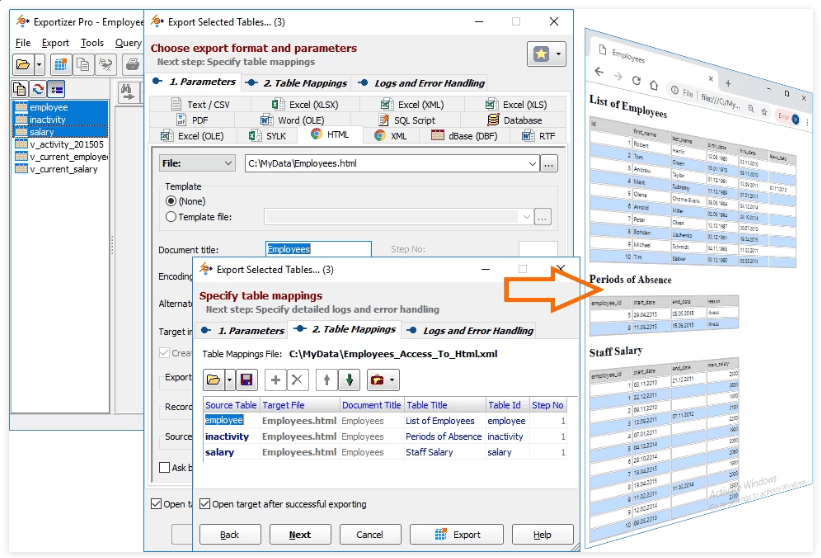821x558 pixels.
Task: Choose the Excel (OLE) export format
Action: tap(193, 136)
